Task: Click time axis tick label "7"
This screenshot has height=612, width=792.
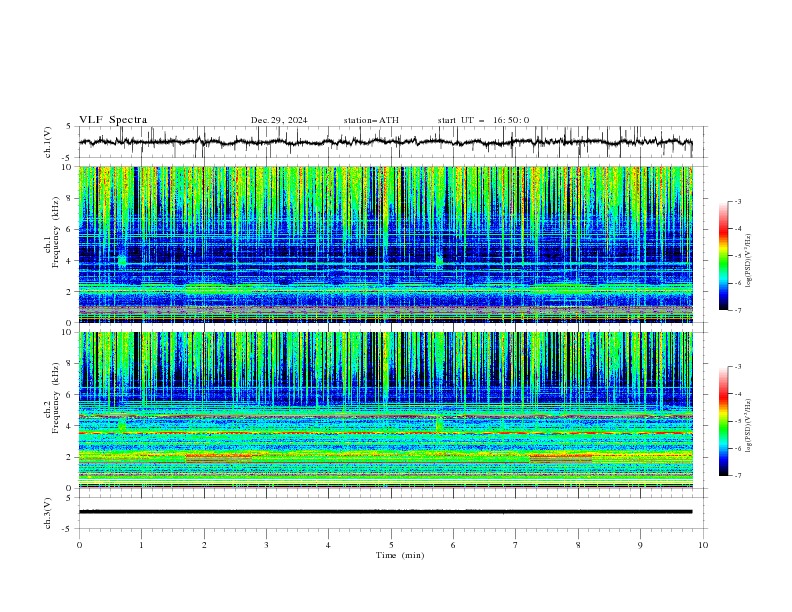Action: pos(516,545)
